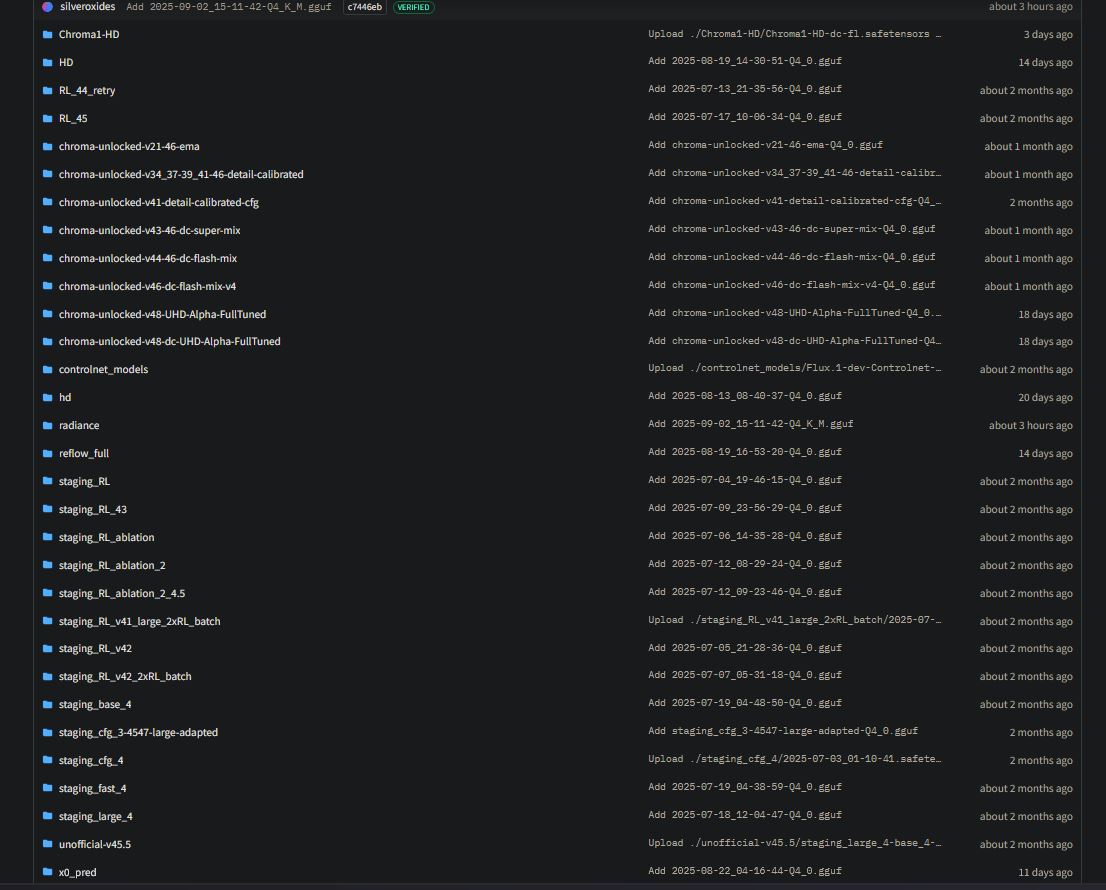
Task: Open commit Add 2025-07-04_19-46-15-Q4_0.gguf
Action: pyautogui.click(x=745, y=480)
